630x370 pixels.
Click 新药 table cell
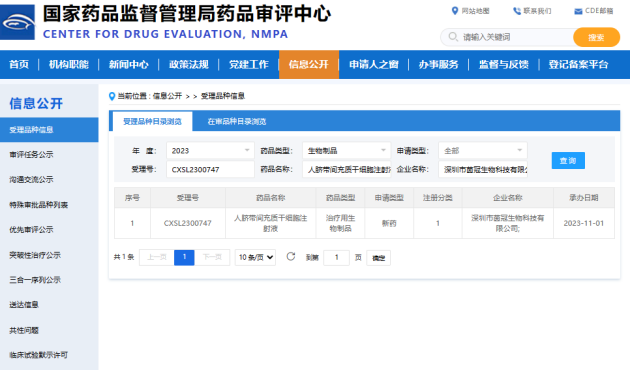pyautogui.click(x=389, y=223)
